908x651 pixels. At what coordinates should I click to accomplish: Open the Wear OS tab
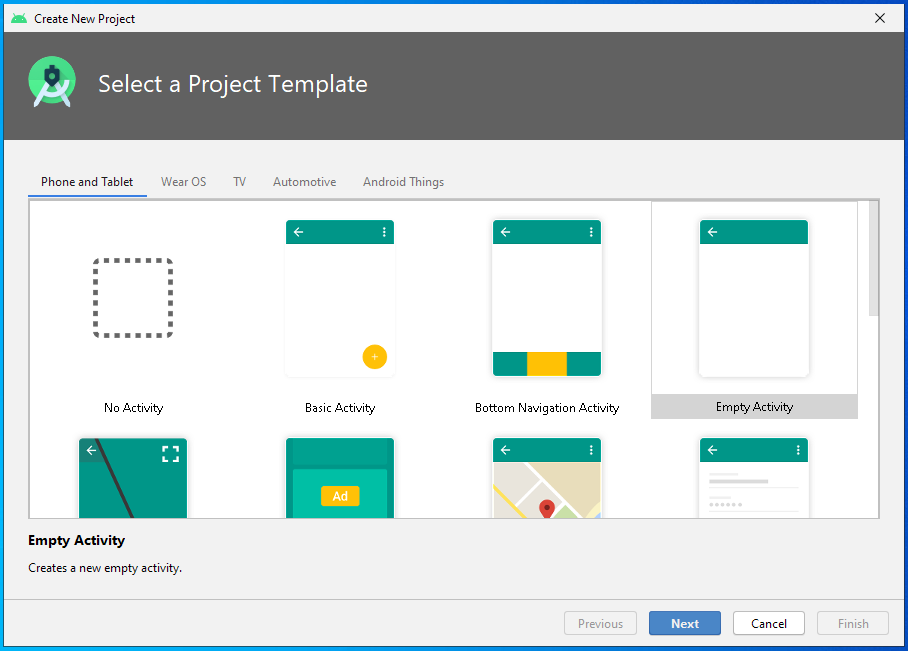[183, 182]
